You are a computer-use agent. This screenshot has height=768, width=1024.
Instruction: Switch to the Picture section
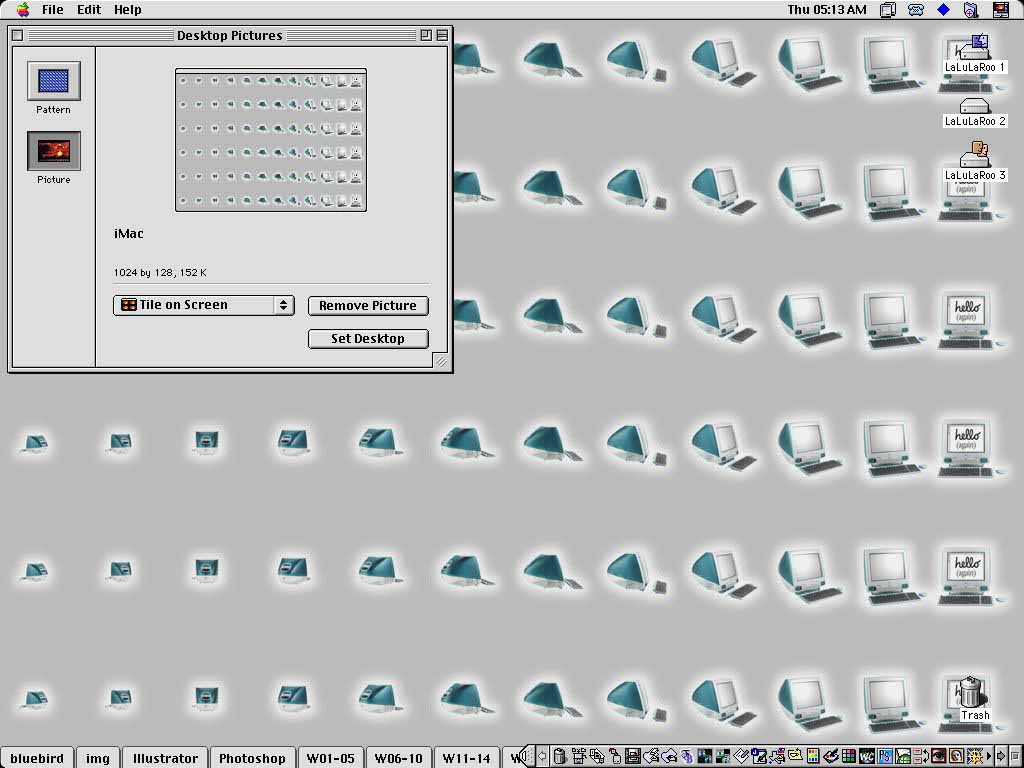(54, 157)
